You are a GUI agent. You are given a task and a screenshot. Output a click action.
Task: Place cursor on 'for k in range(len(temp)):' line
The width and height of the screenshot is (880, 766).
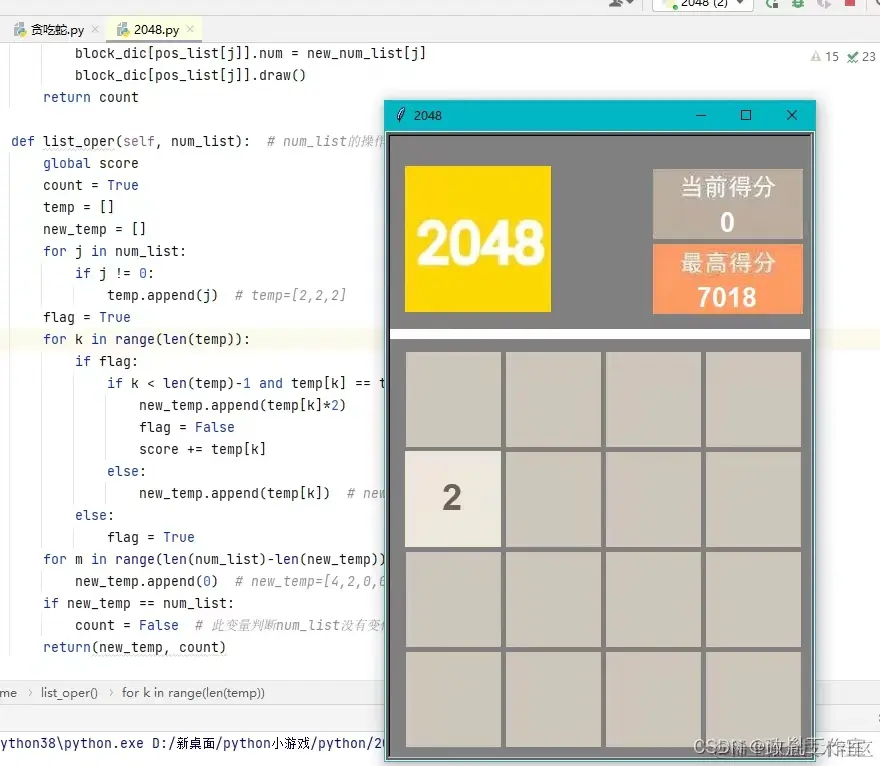pyautogui.click(x=146, y=340)
